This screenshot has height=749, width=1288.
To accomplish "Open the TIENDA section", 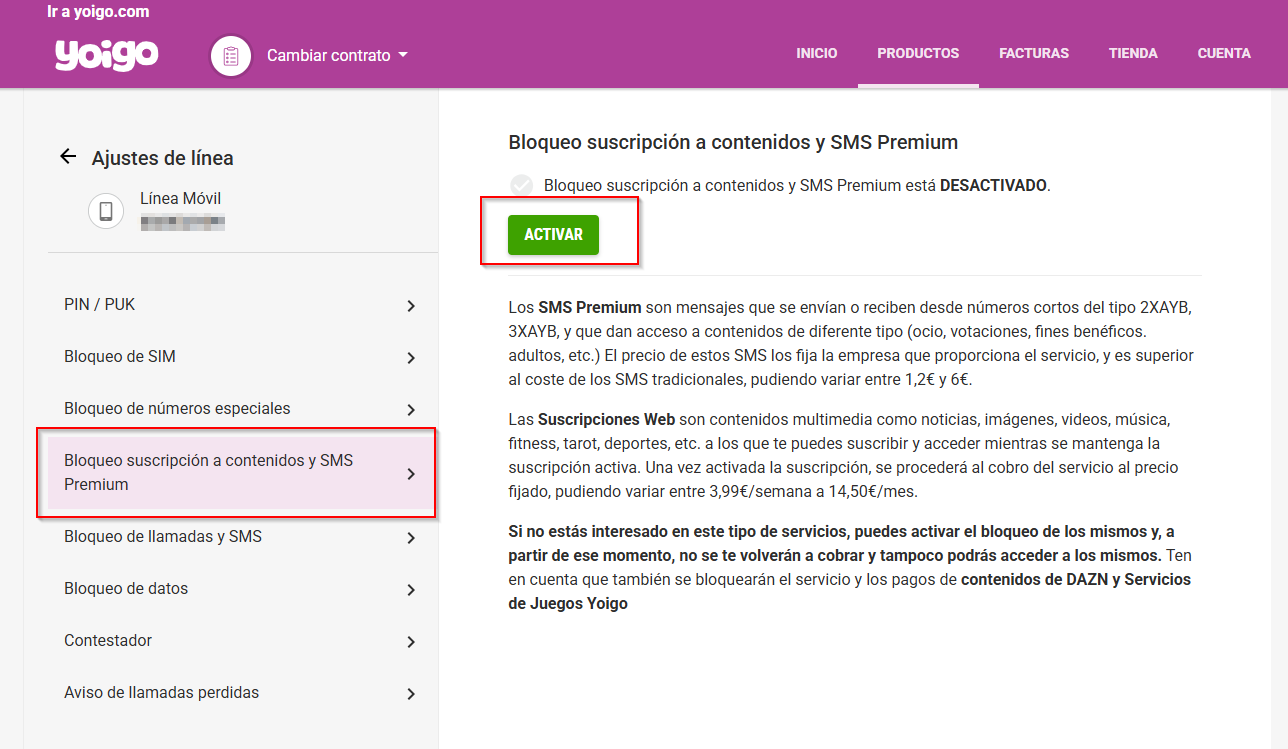I will click(x=1132, y=53).
